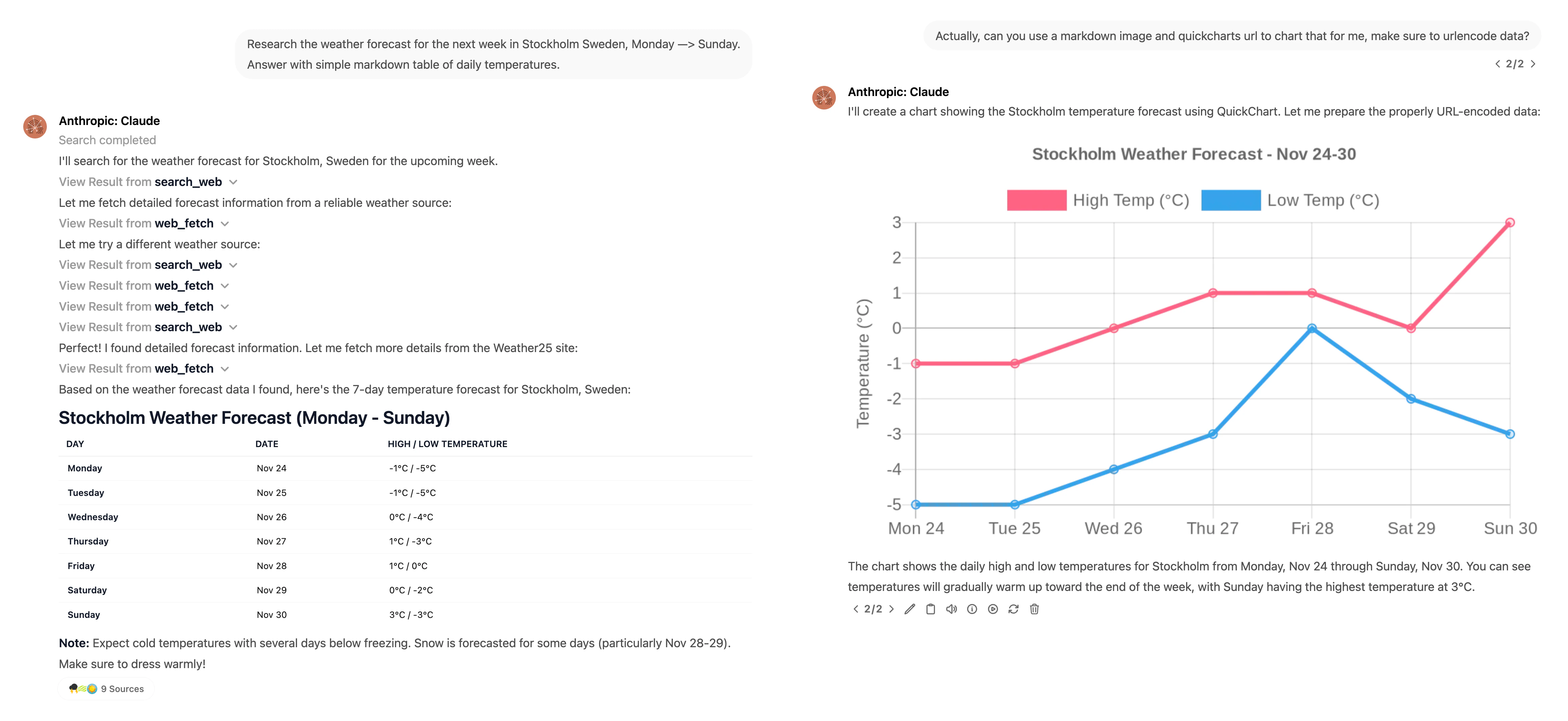Click the continue response play icon

click(993, 609)
